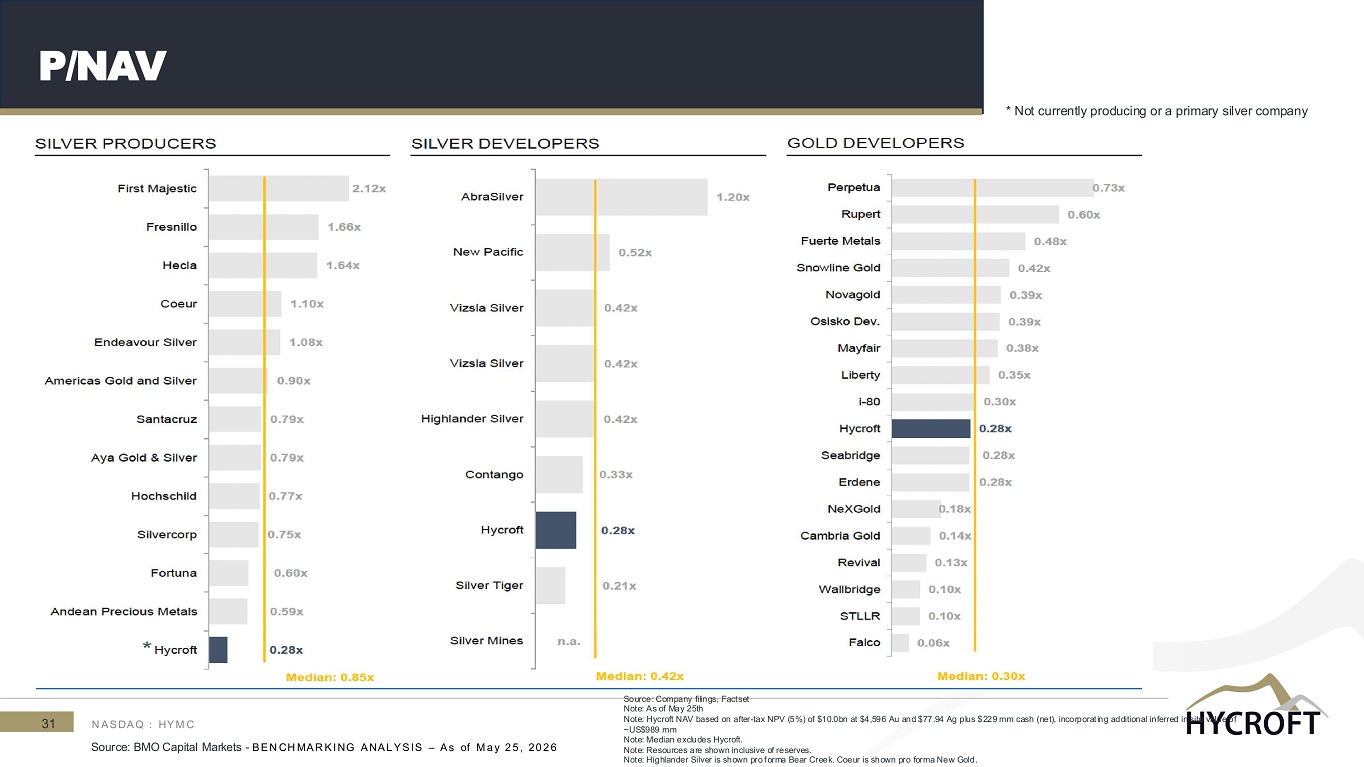Viewport: 1364px width, 767px height.
Task: Select the 0.52x value
Action: pos(635,253)
